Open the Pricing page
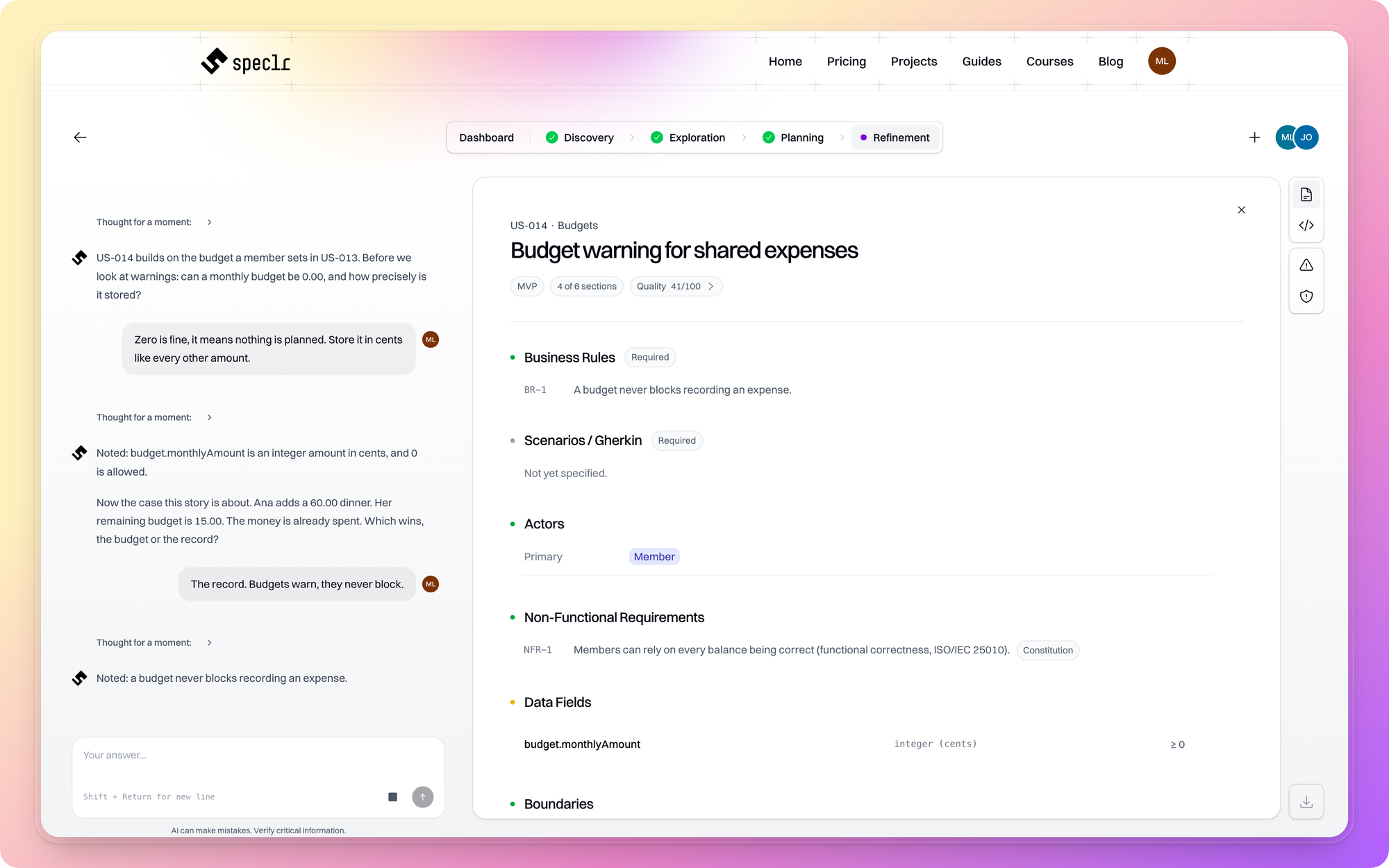 coord(846,61)
